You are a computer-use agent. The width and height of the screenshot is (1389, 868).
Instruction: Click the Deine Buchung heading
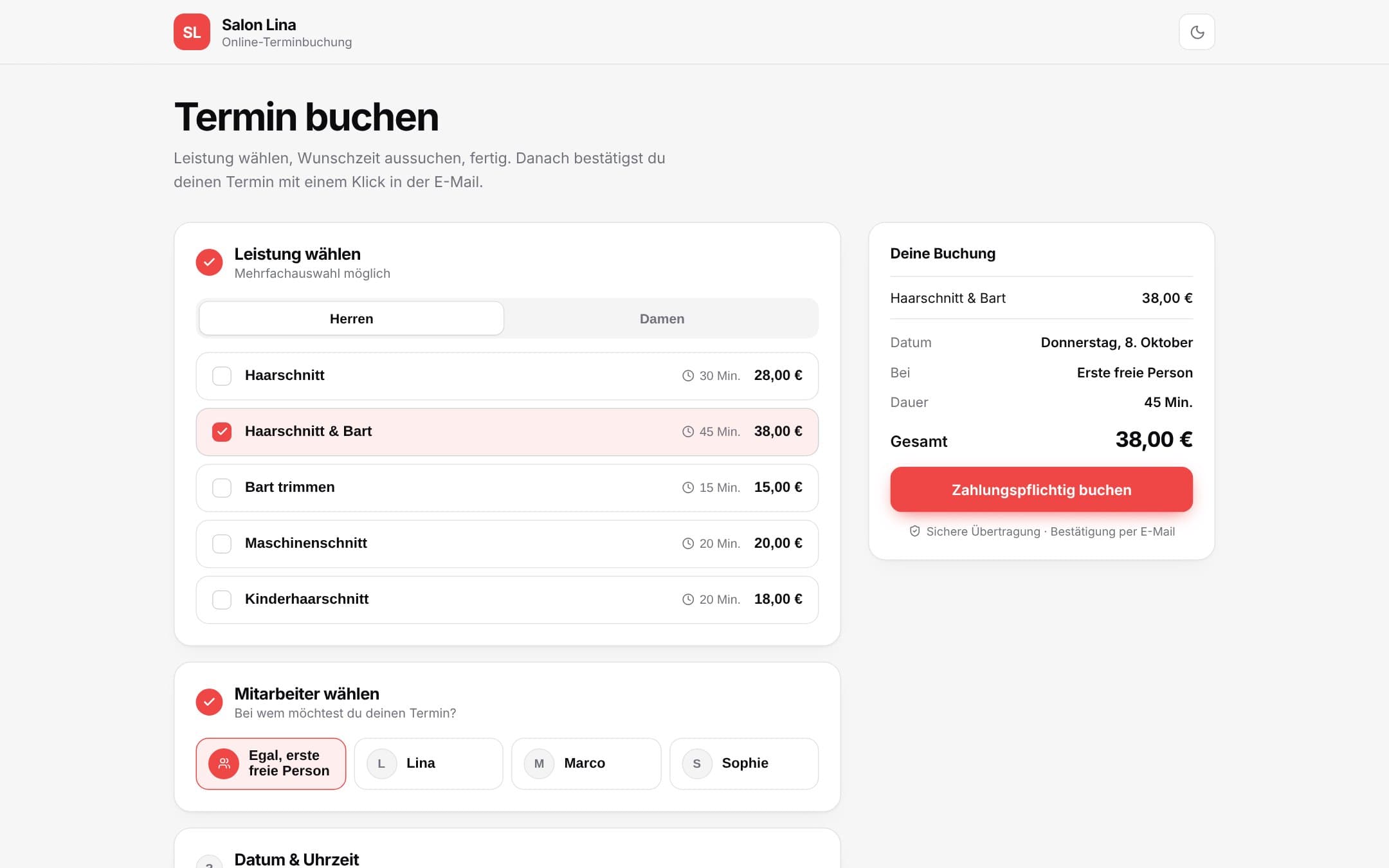pyautogui.click(x=943, y=253)
